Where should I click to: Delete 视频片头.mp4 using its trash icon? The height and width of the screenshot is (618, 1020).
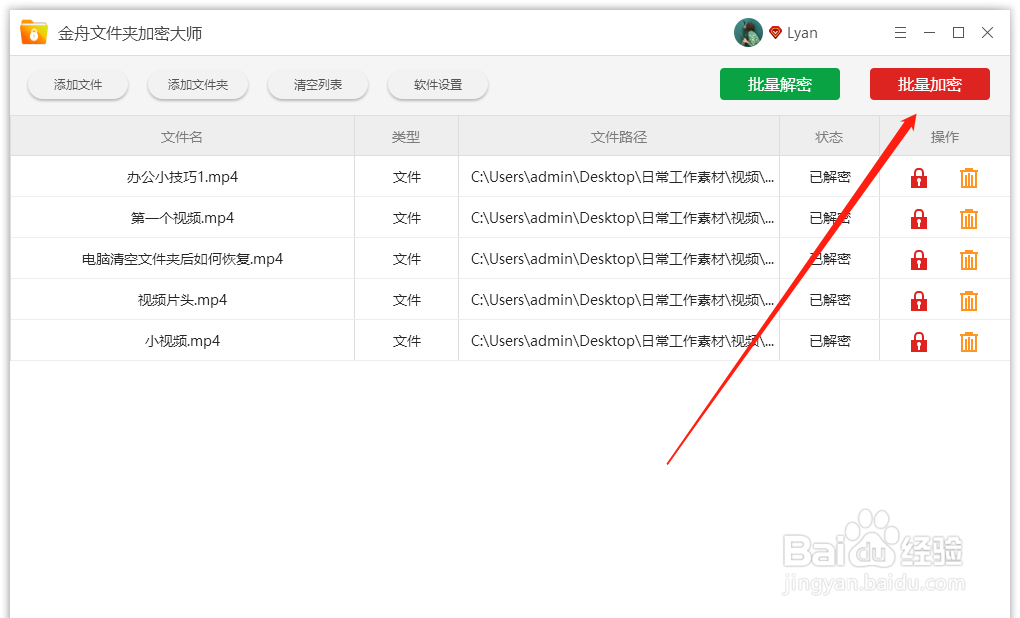tap(969, 300)
